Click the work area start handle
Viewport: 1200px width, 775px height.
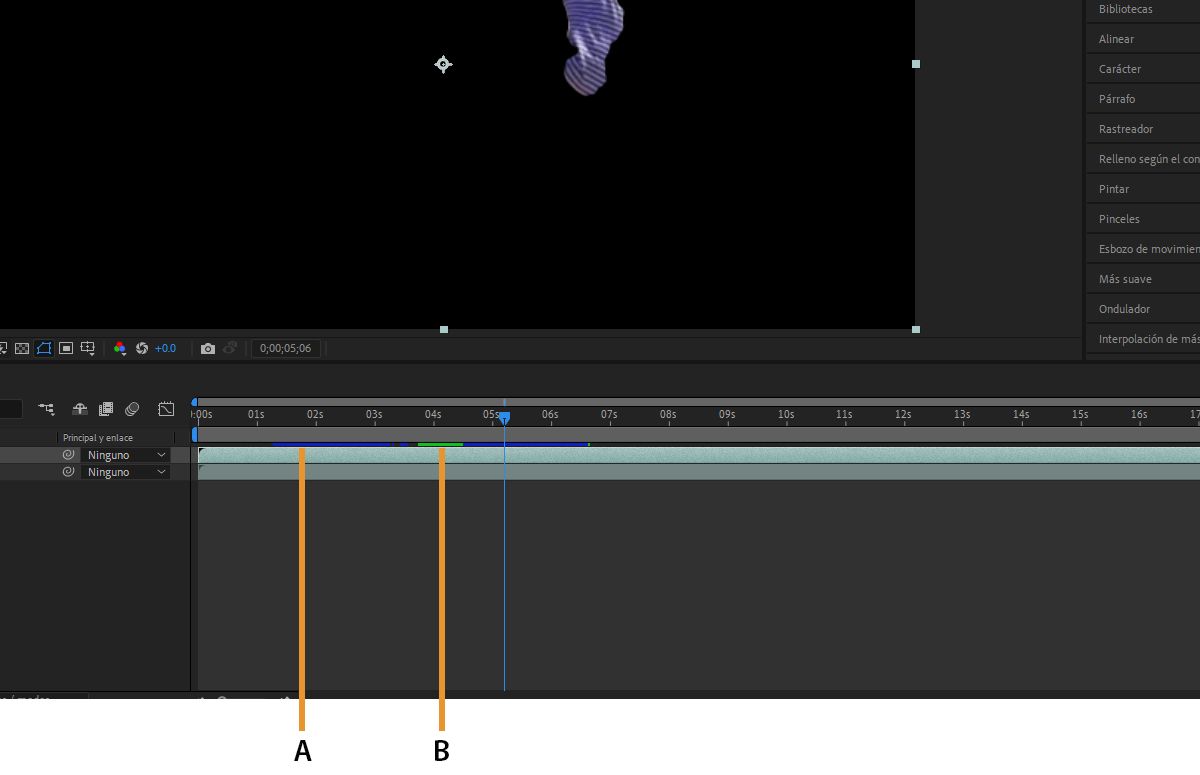pos(195,435)
